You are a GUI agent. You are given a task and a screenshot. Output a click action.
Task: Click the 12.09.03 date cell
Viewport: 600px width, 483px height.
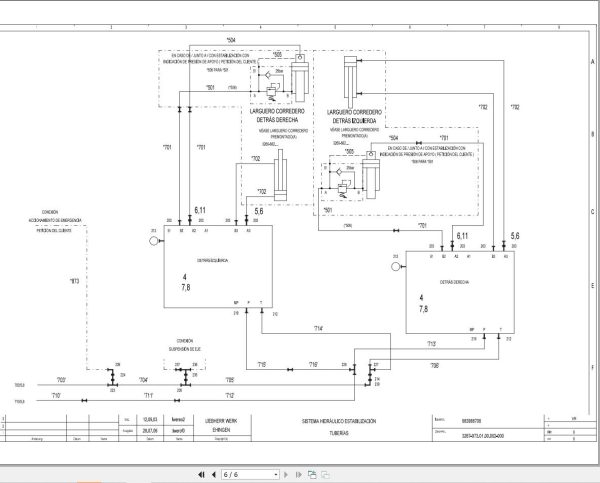[x=150, y=419]
